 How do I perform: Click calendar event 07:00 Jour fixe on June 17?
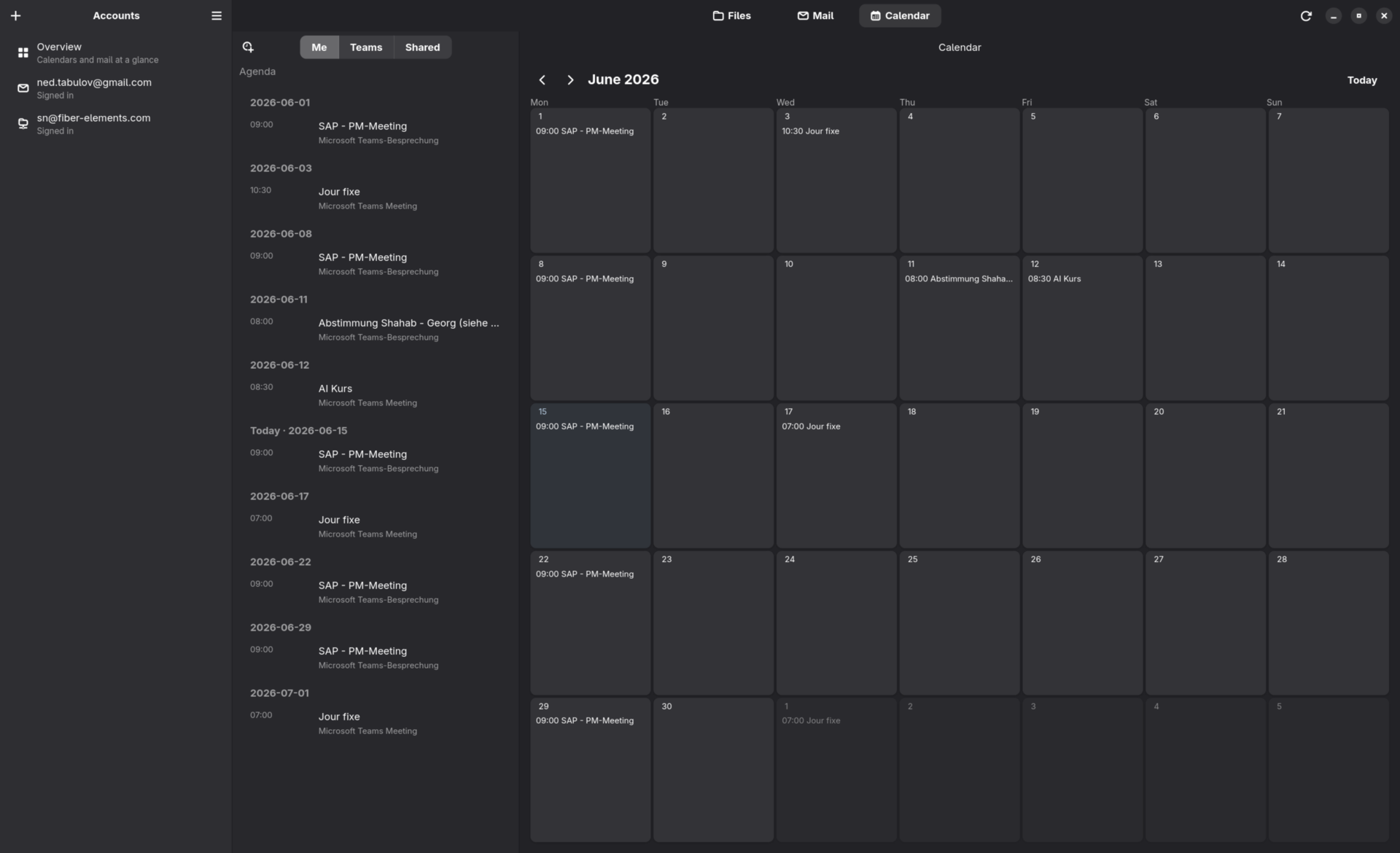[x=811, y=426]
